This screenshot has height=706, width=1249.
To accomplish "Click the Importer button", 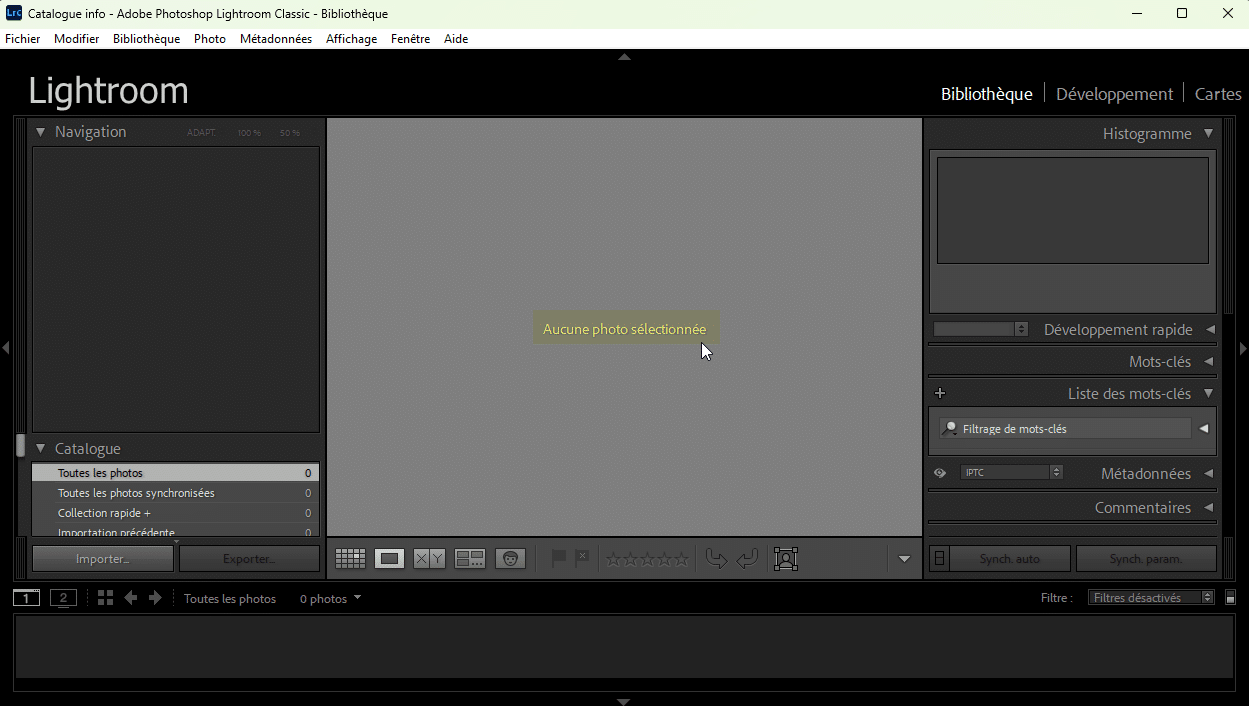I will (x=102, y=558).
